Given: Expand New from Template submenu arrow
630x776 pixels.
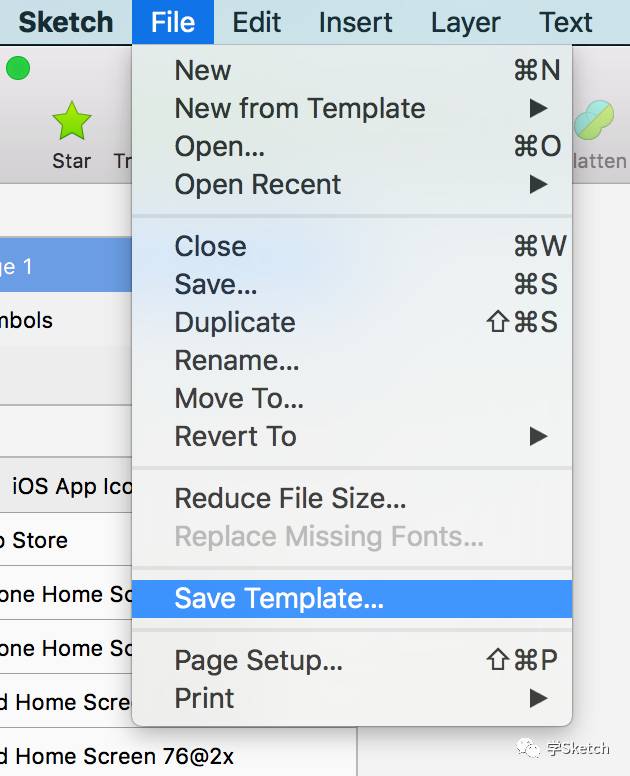Looking at the screenshot, I should click(538, 108).
